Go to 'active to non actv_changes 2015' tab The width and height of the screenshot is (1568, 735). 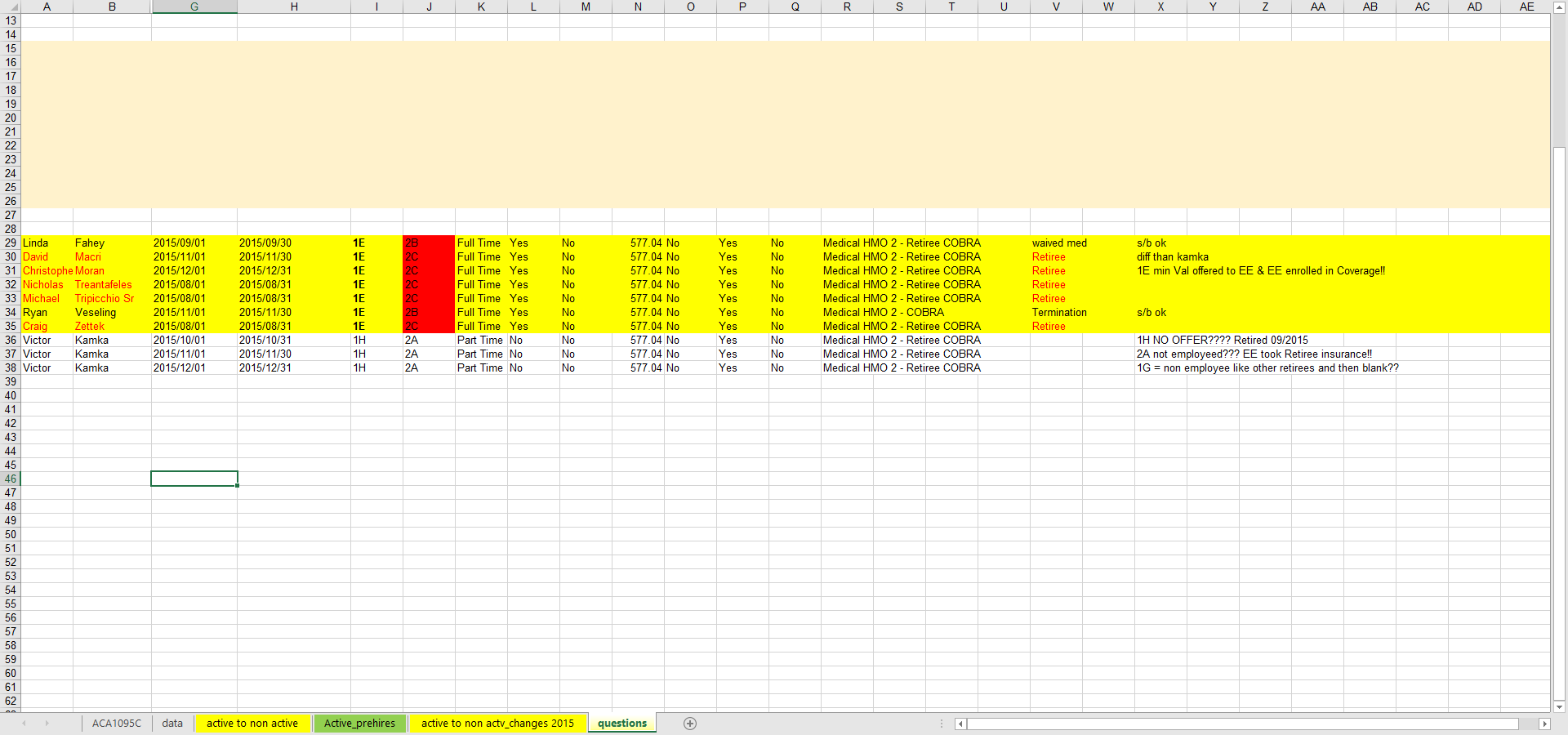click(x=497, y=724)
